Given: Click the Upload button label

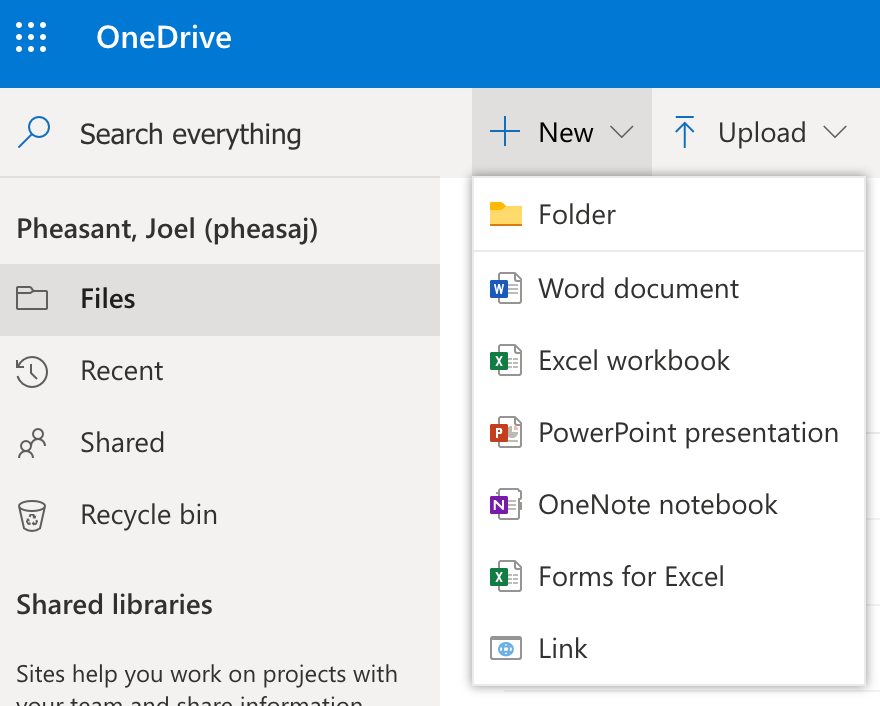Looking at the screenshot, I should [762, 133].
